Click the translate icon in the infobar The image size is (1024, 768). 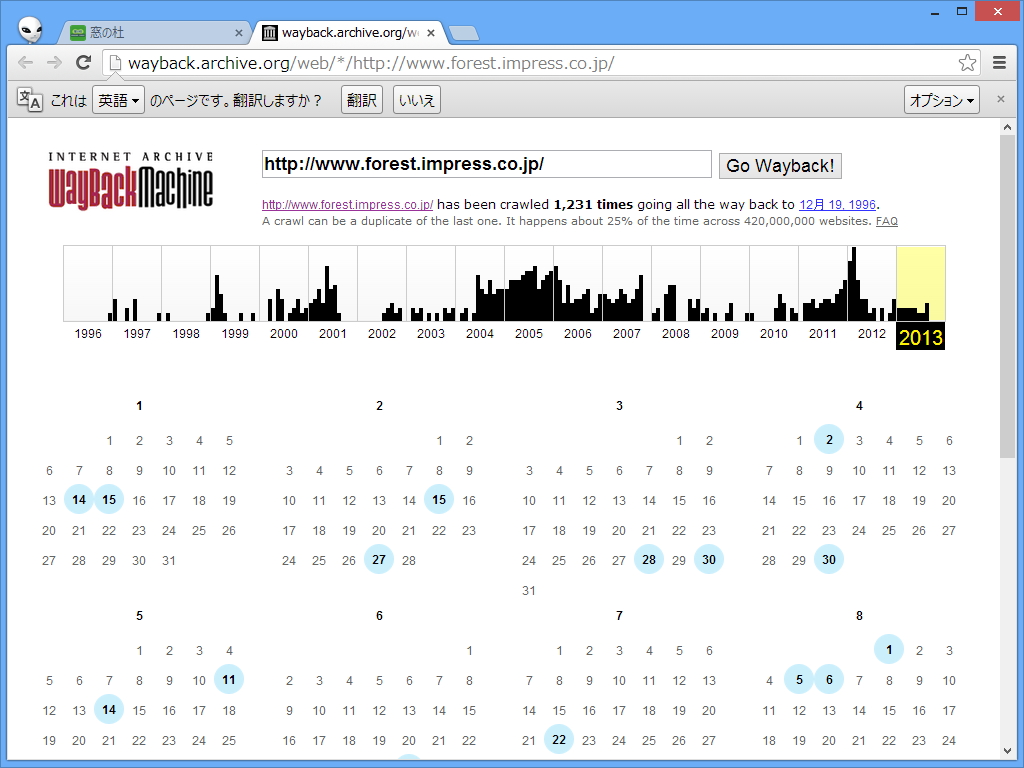coord(29,99)
